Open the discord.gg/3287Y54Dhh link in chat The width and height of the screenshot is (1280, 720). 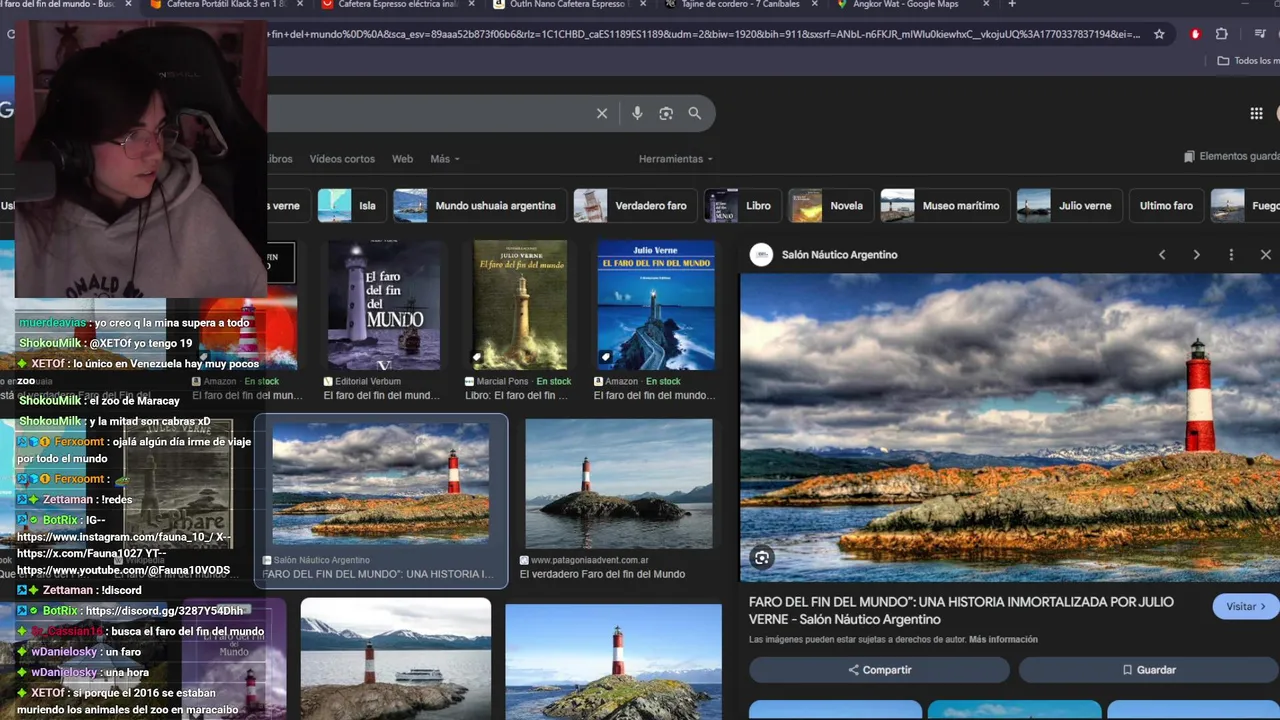164,611
